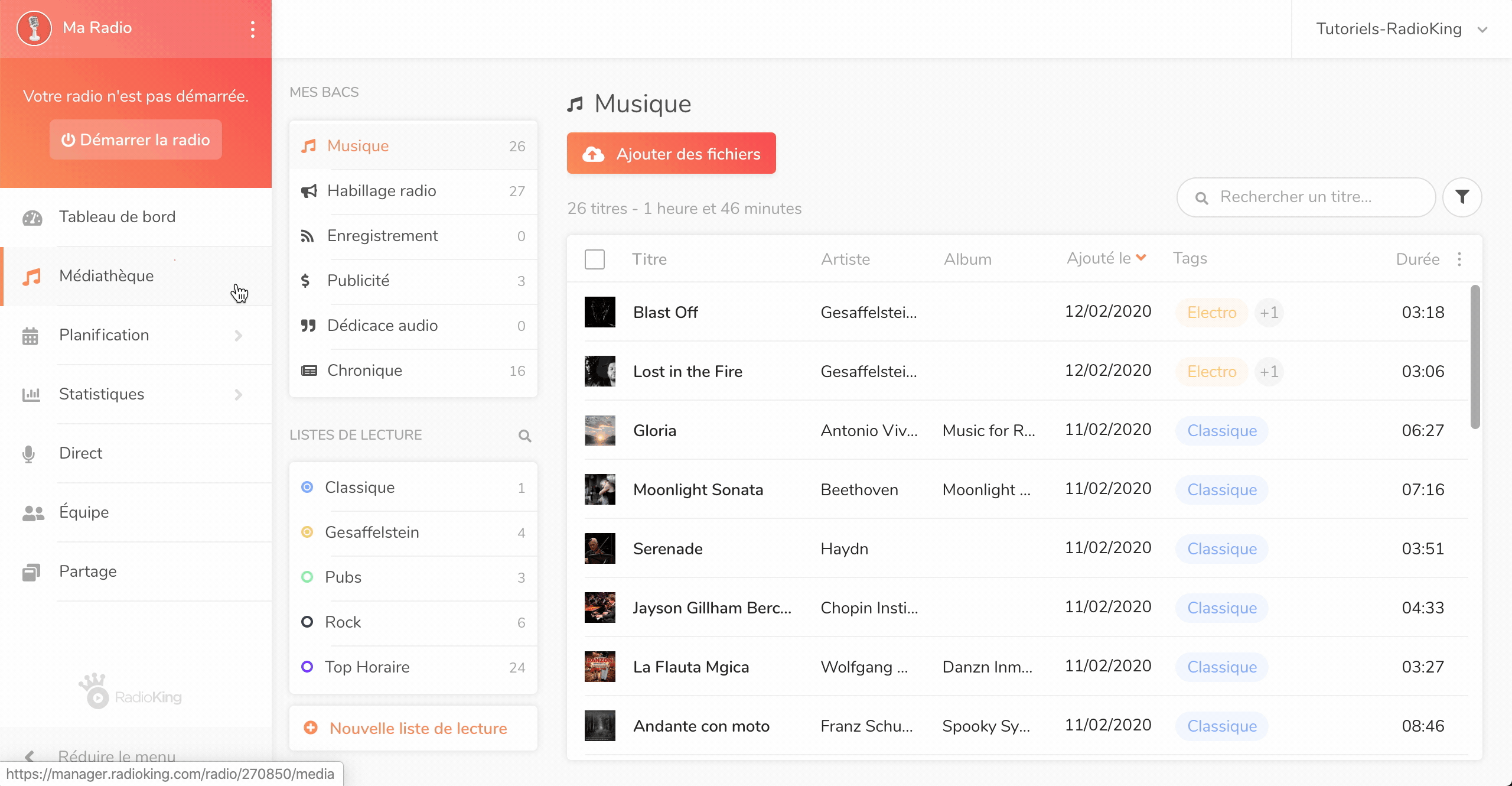Click the Rechercher un titre search field
Viewport: 1512px width, 786px height.
click(1306, 197)
